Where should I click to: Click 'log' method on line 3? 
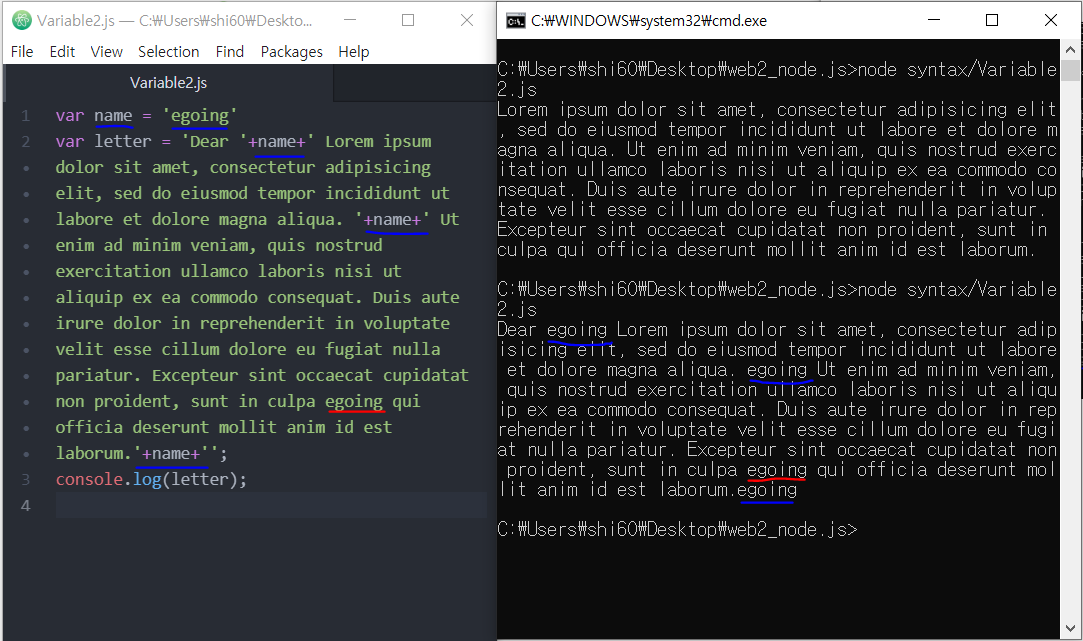pyautogui.click(x=147, y=479)
